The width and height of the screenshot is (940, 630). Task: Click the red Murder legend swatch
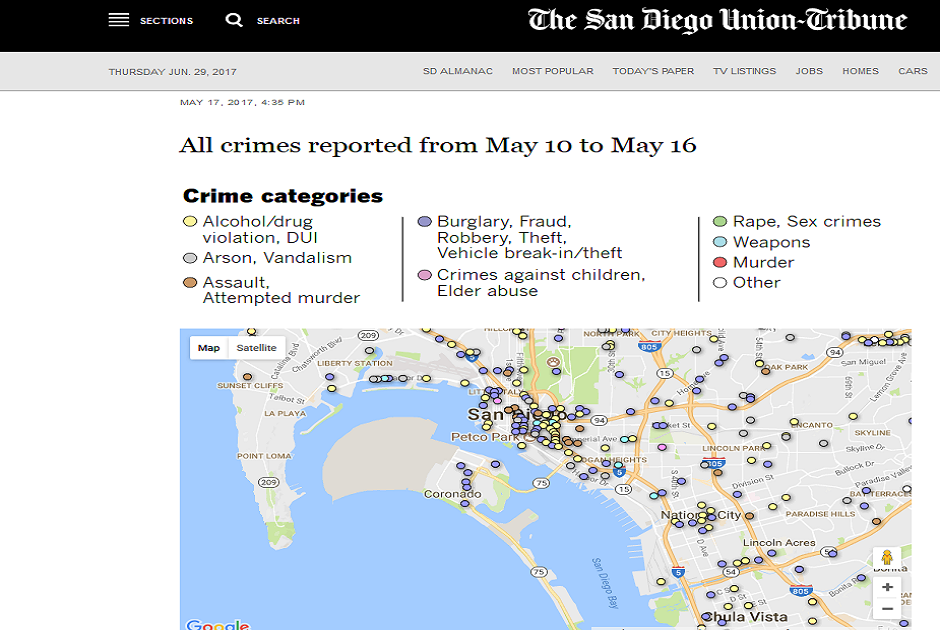tap(720, 263)
